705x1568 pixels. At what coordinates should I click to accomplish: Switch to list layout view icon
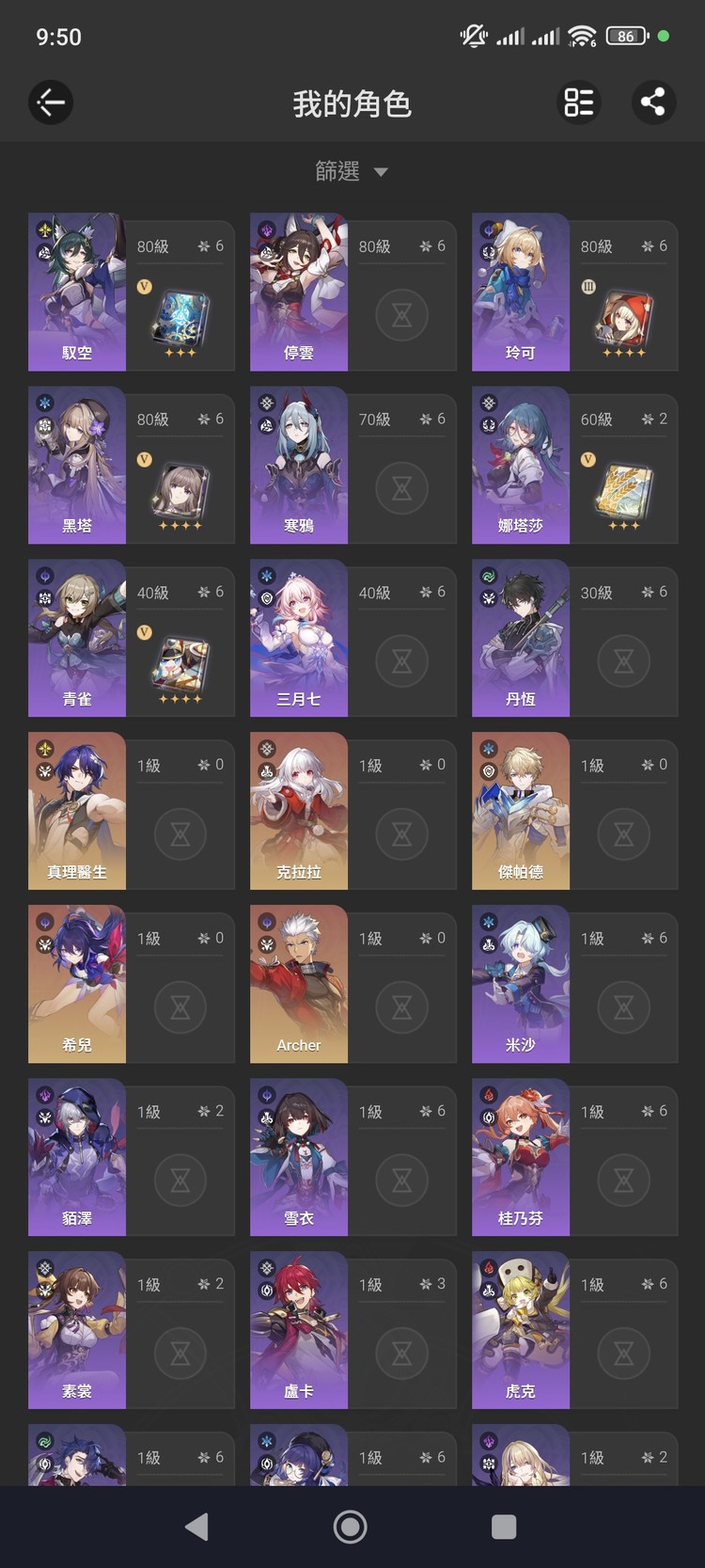click(x=579, y=103)
